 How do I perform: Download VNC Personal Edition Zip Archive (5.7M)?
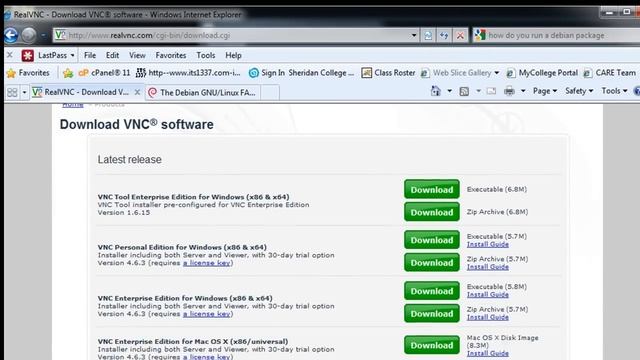click(432, 262)
